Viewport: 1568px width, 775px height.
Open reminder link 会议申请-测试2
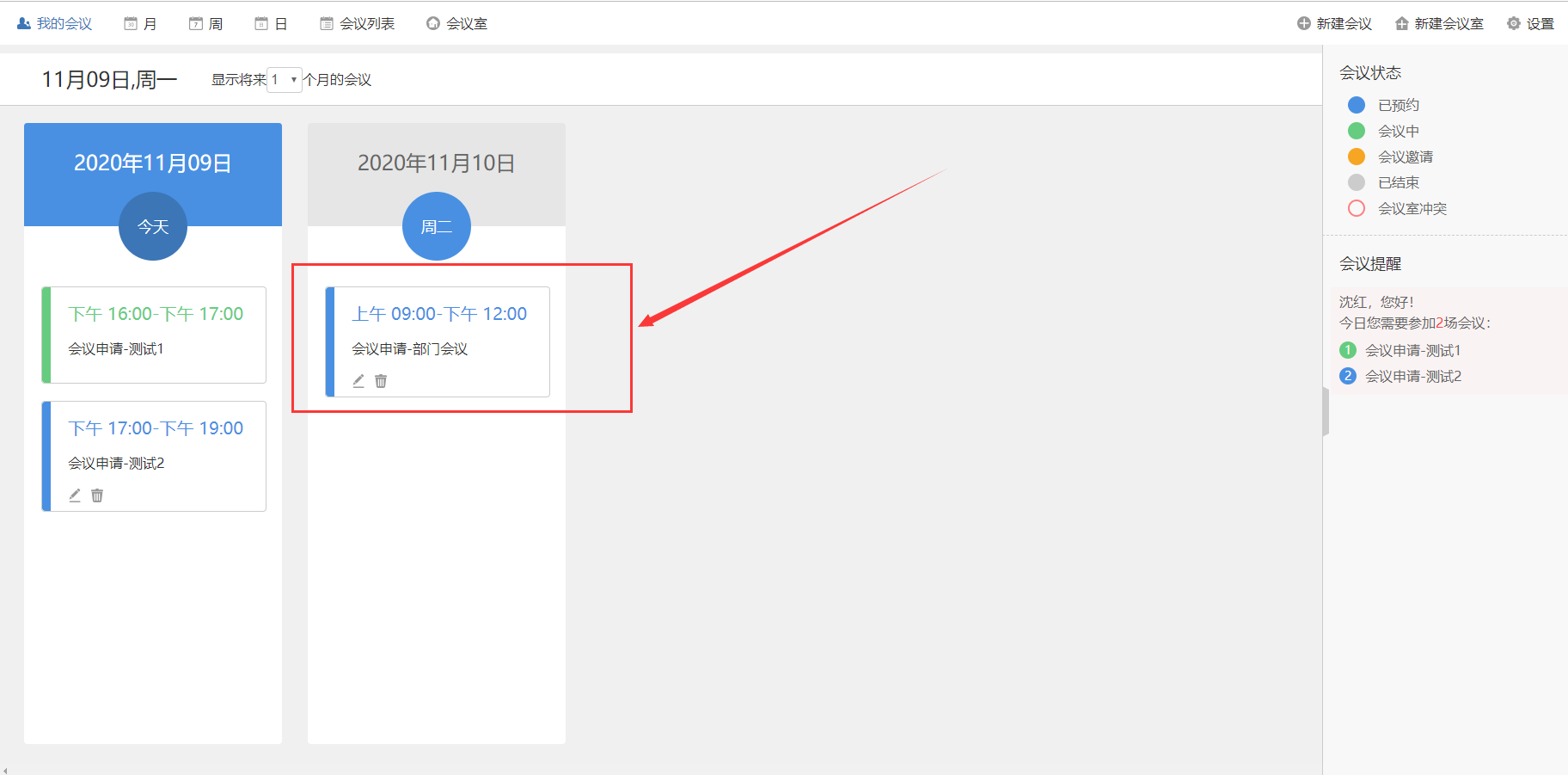tap(1413, 376)
